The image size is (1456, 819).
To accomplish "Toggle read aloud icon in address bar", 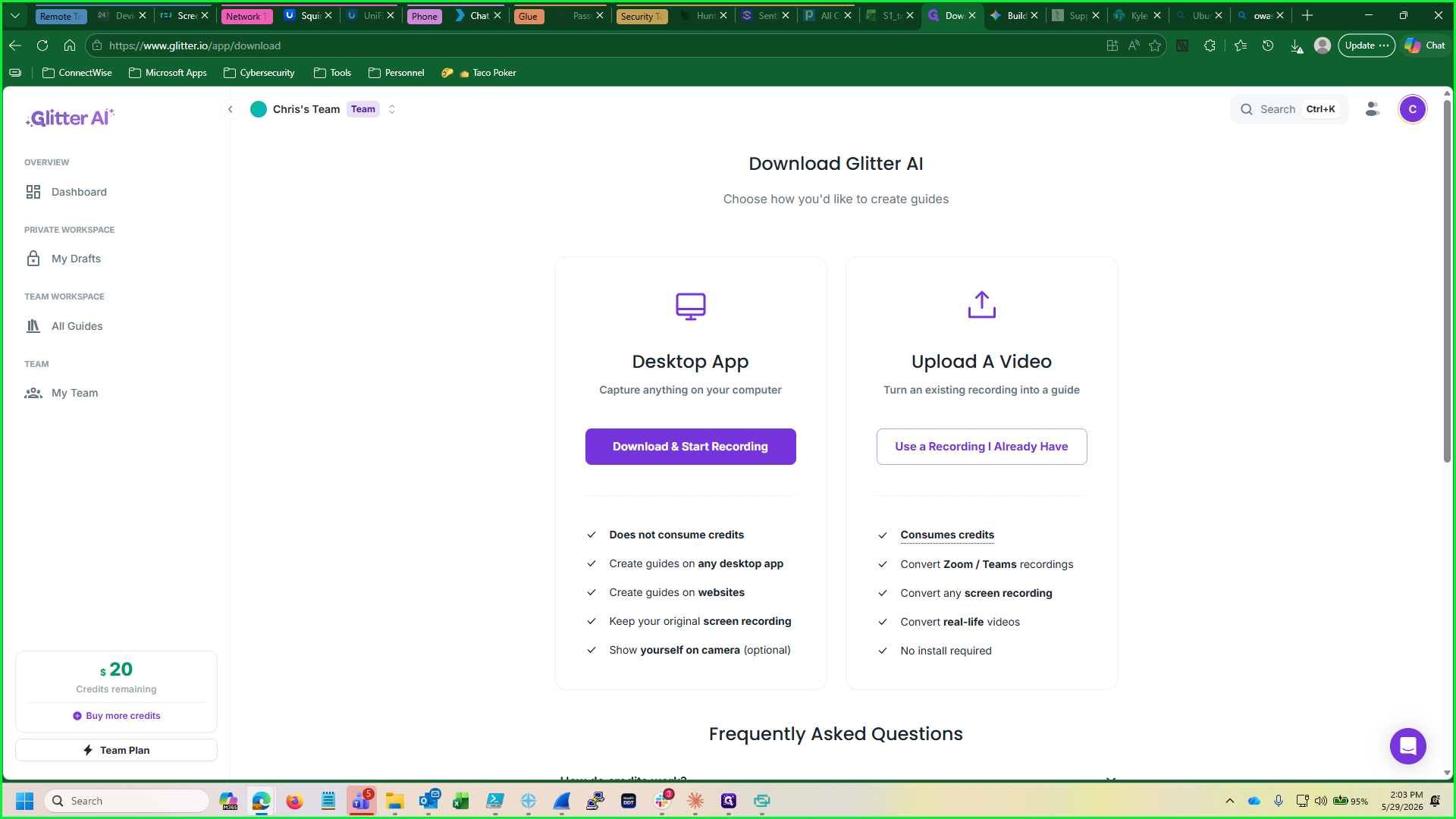I will 1134,45.
